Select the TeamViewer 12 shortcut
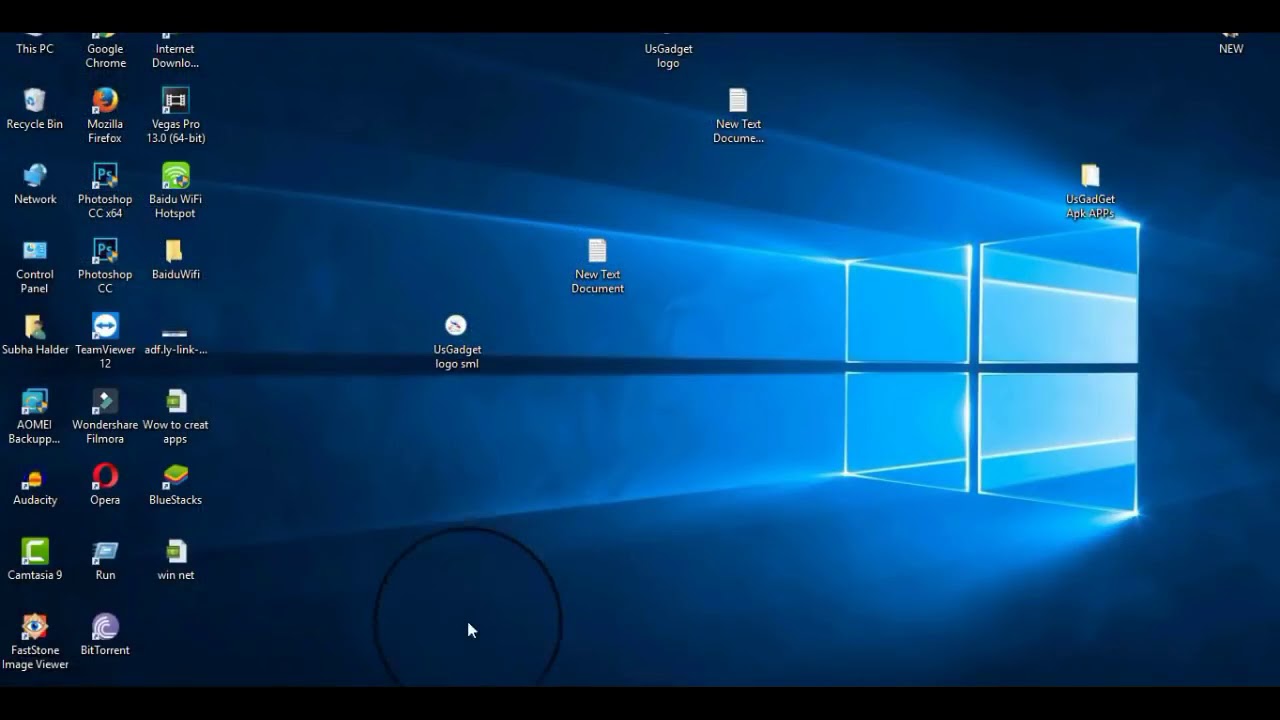The width and height of the screenshot is (1280, 720). click(x=105, y=341)
